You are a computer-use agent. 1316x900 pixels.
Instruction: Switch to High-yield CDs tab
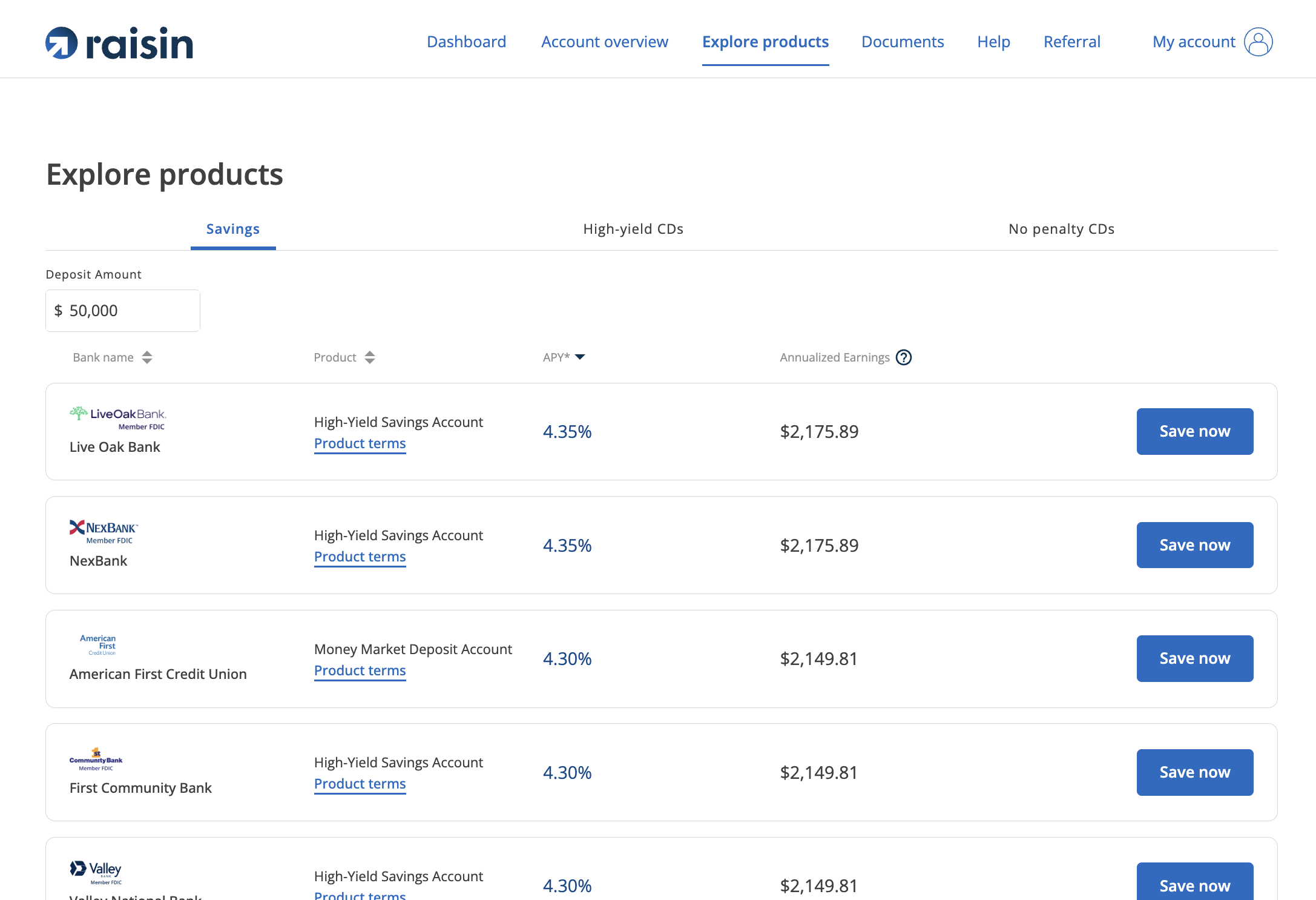(633, 229)
